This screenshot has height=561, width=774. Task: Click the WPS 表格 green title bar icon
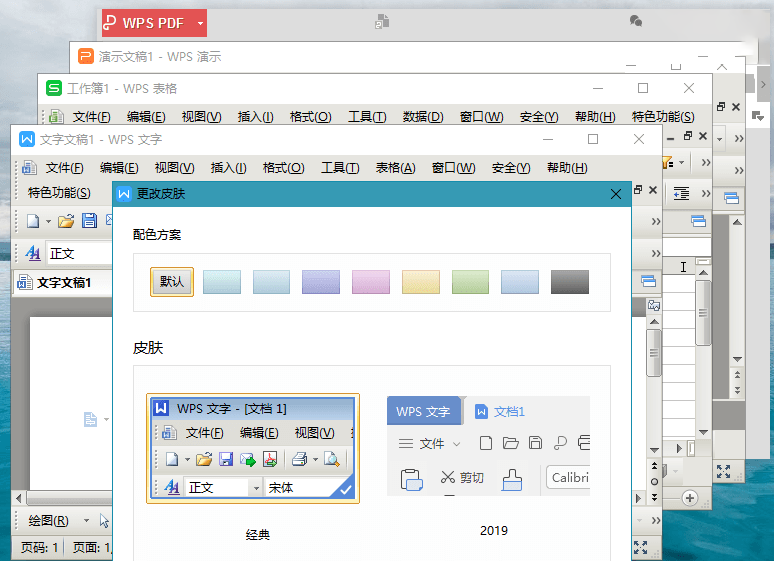click(54, 88)
